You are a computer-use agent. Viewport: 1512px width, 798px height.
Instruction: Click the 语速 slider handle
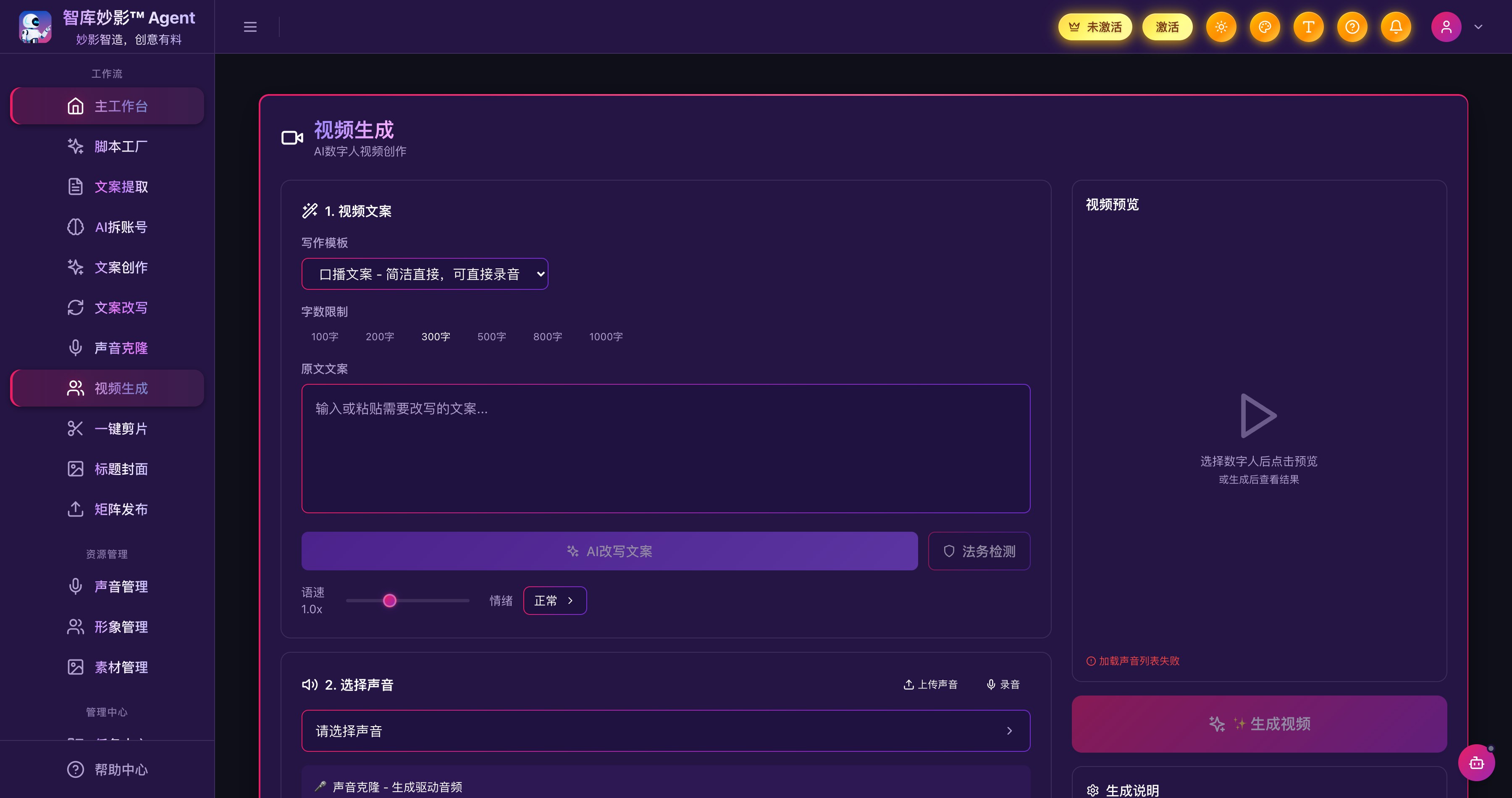389,601
